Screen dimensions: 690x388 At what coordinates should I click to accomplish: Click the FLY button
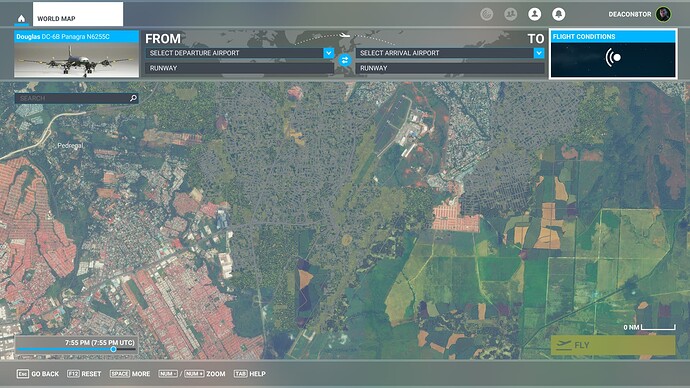pos(613,345)
